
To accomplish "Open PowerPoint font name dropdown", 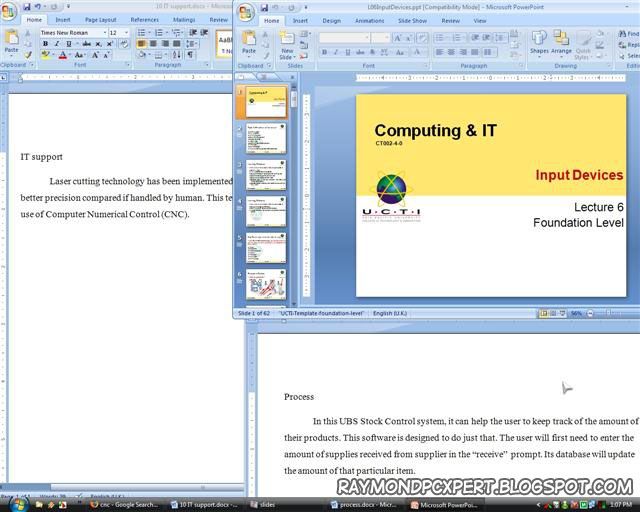I will (367, 38).
